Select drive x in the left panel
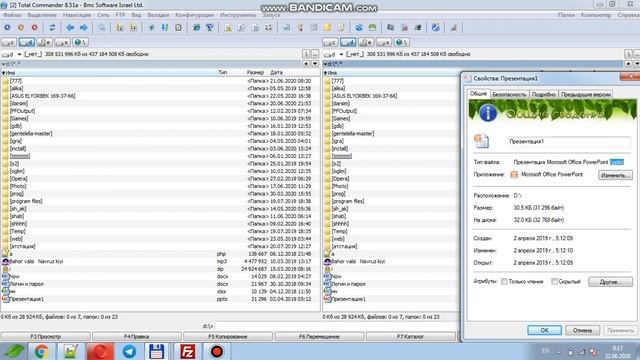Image resolution: width=640 pixels, height=360 pixels. [x=62, y=42]
